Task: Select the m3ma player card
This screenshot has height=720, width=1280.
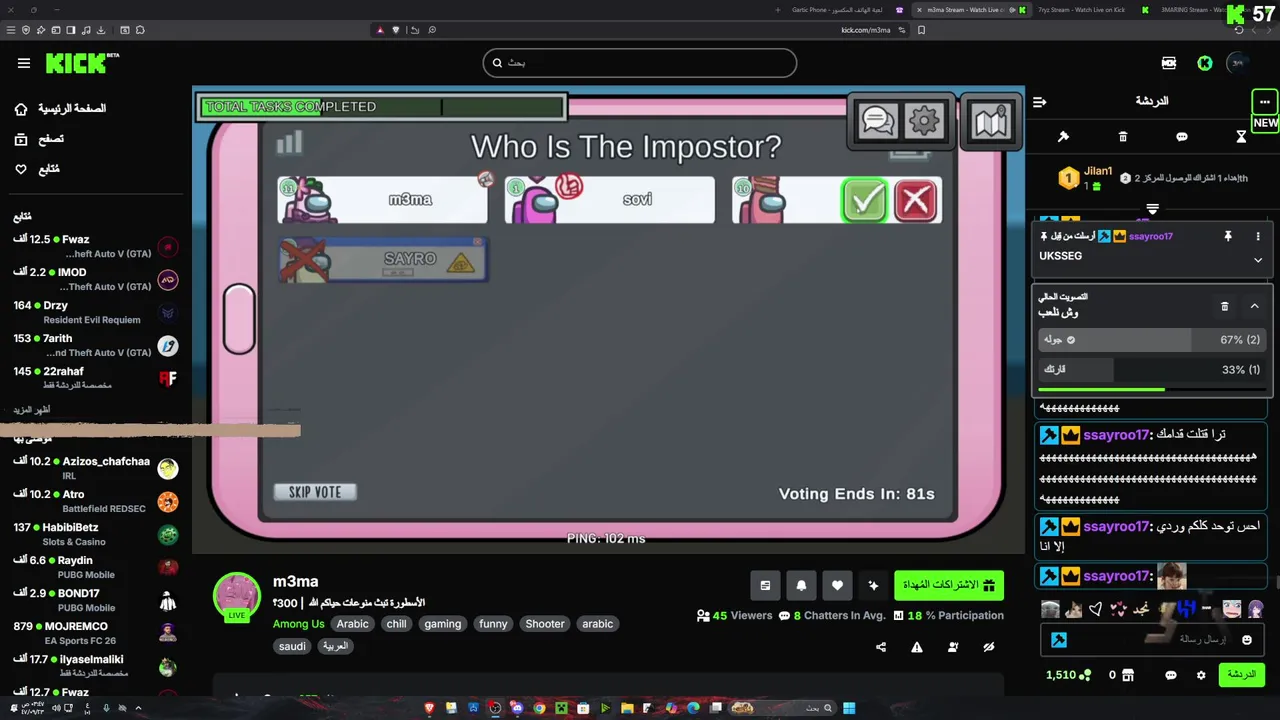Action: pyautogui.click(x=383, y=200)
